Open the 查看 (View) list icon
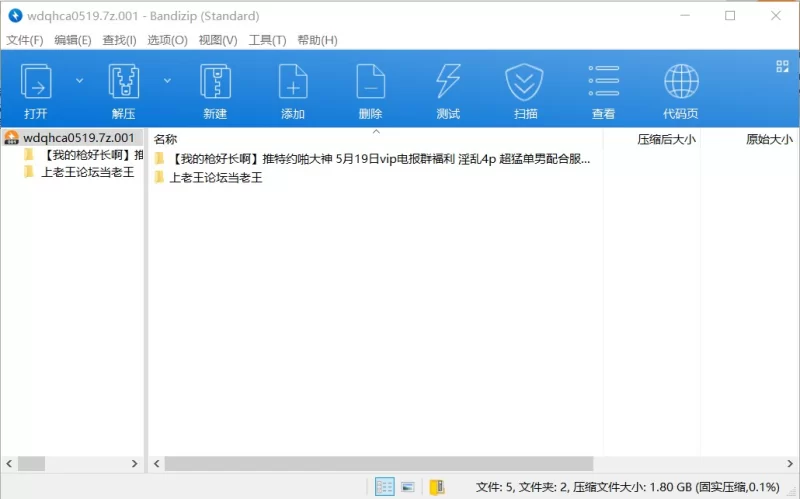The height and width of the screenshot is (499, 800). [x=604, y=81]
